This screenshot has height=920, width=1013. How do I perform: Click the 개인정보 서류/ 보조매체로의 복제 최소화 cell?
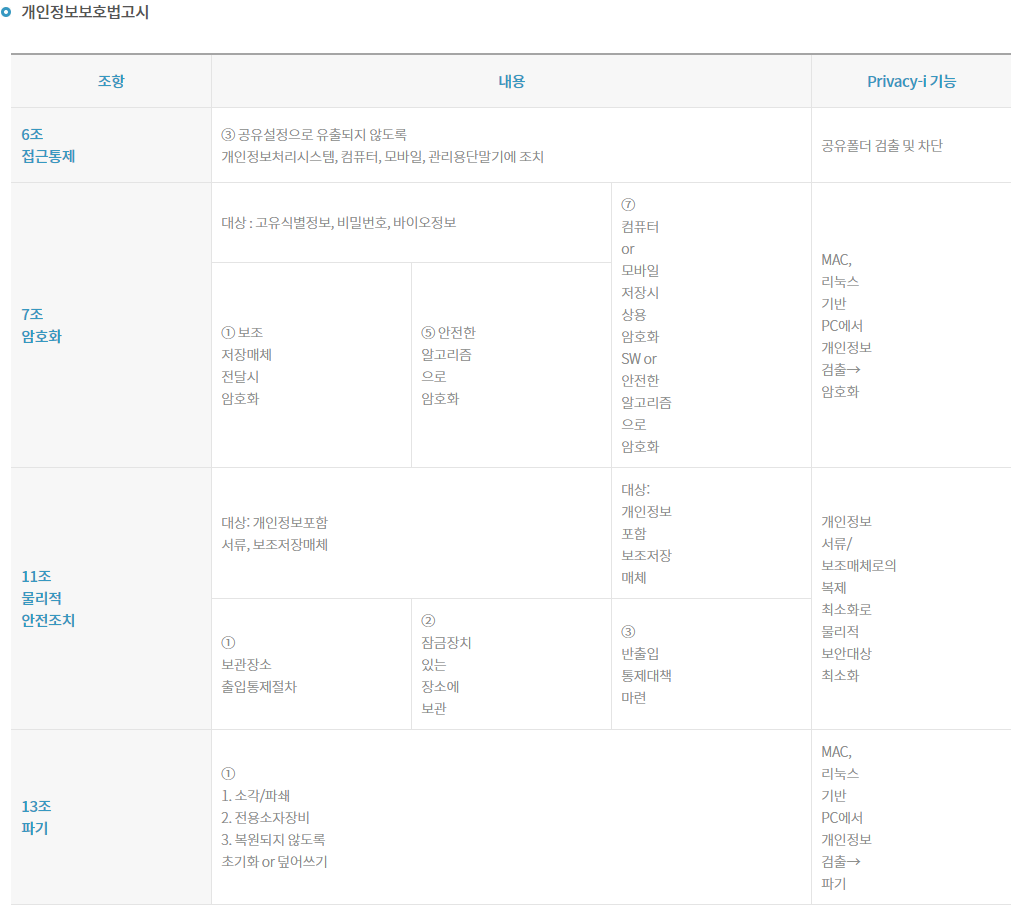pyautogui.click(x=911, y=599)
